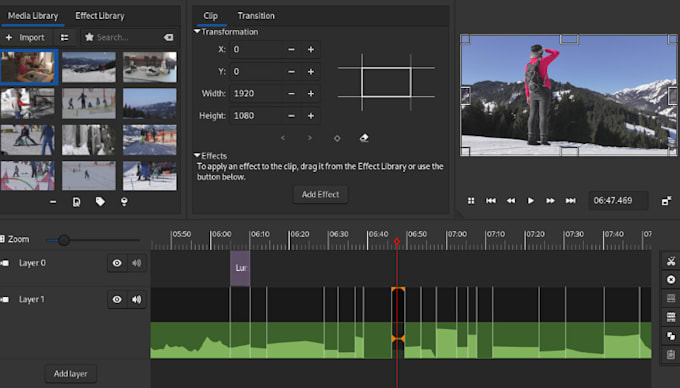Jump to the start of the timeline
Image resolution: width=680 pixels, height=388 pixels.
(x=490, y=201)
